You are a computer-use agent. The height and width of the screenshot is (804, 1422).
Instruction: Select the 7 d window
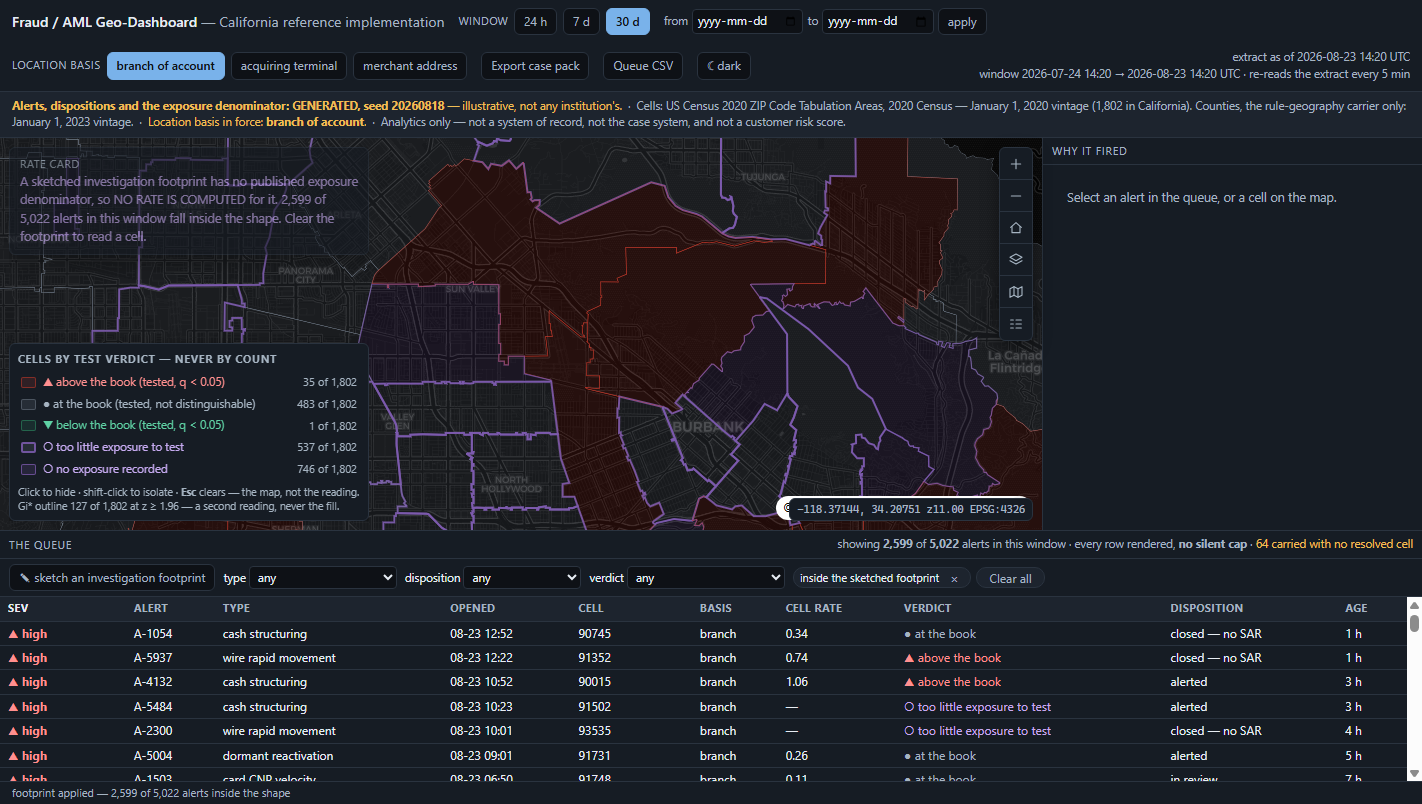[x=581, y=22]
